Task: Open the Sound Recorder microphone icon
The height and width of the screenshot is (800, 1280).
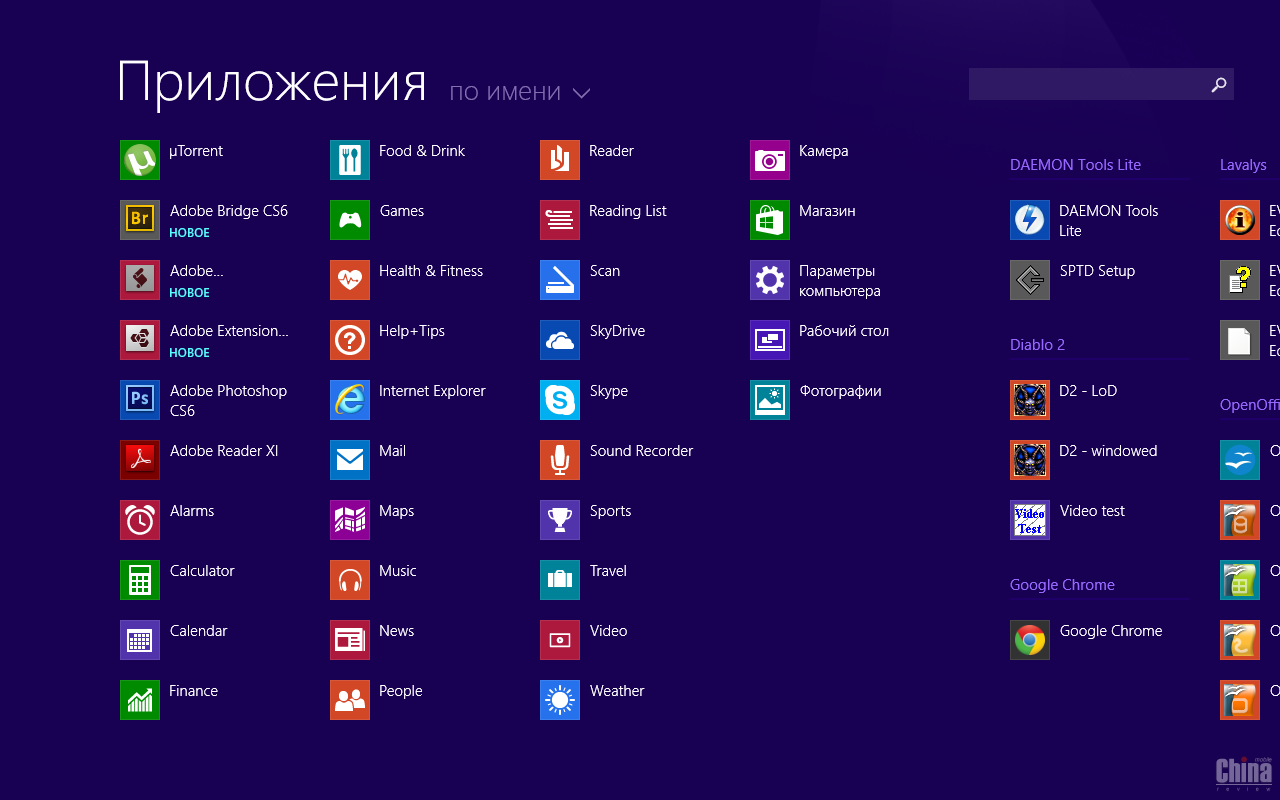Action: click(560, 460)
